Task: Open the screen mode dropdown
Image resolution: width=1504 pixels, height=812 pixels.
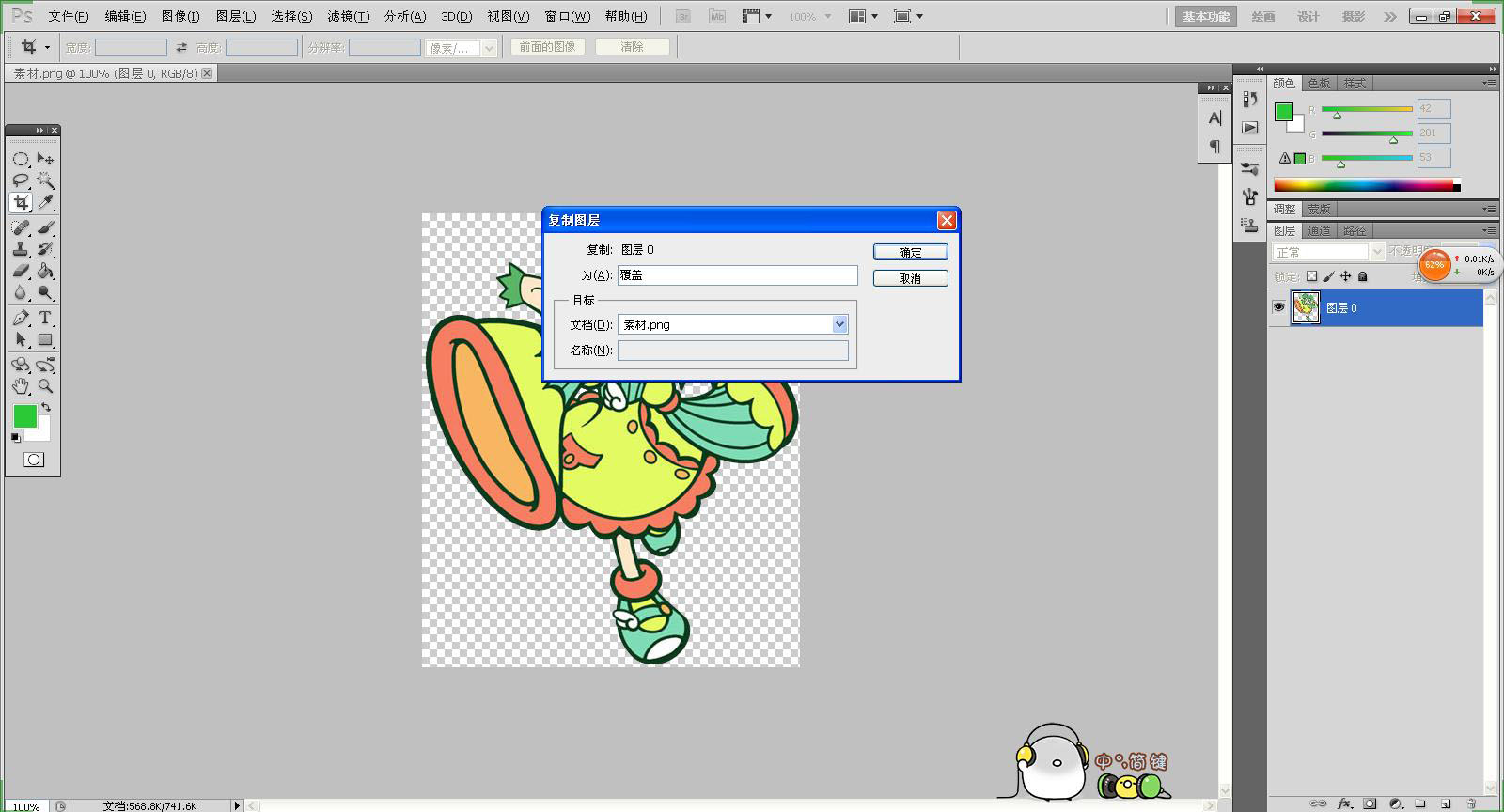Action: coord(908,17)
